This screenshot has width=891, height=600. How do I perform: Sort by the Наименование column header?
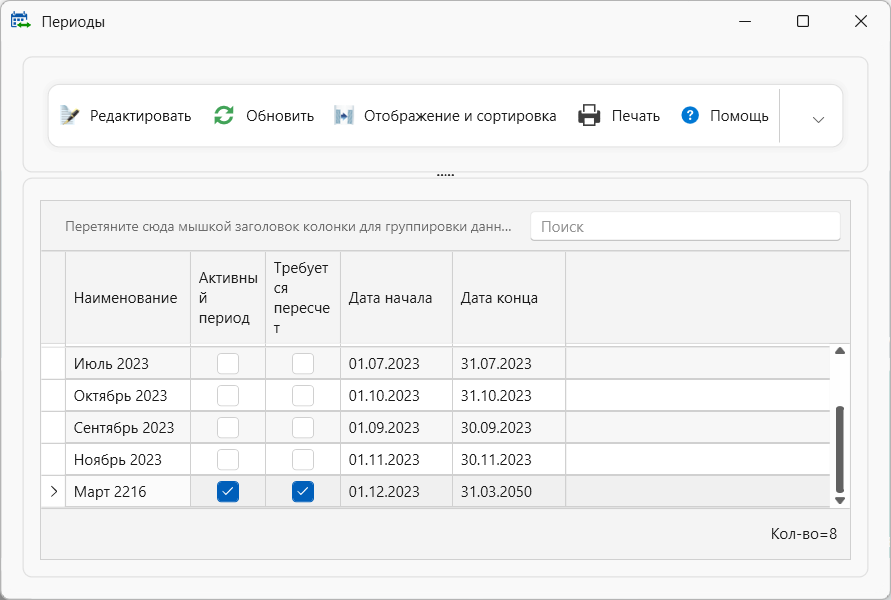tap(128, 298)
